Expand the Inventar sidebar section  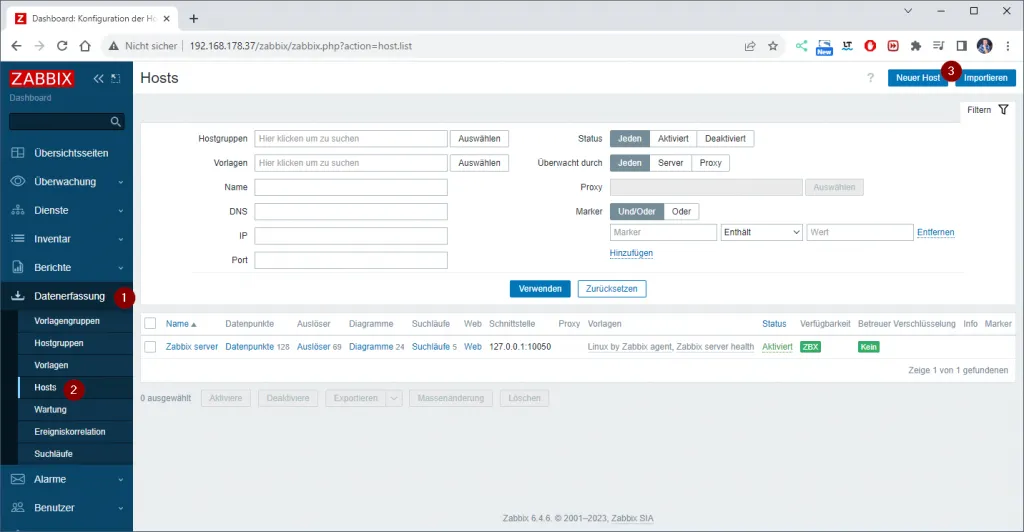pos(66,239)
